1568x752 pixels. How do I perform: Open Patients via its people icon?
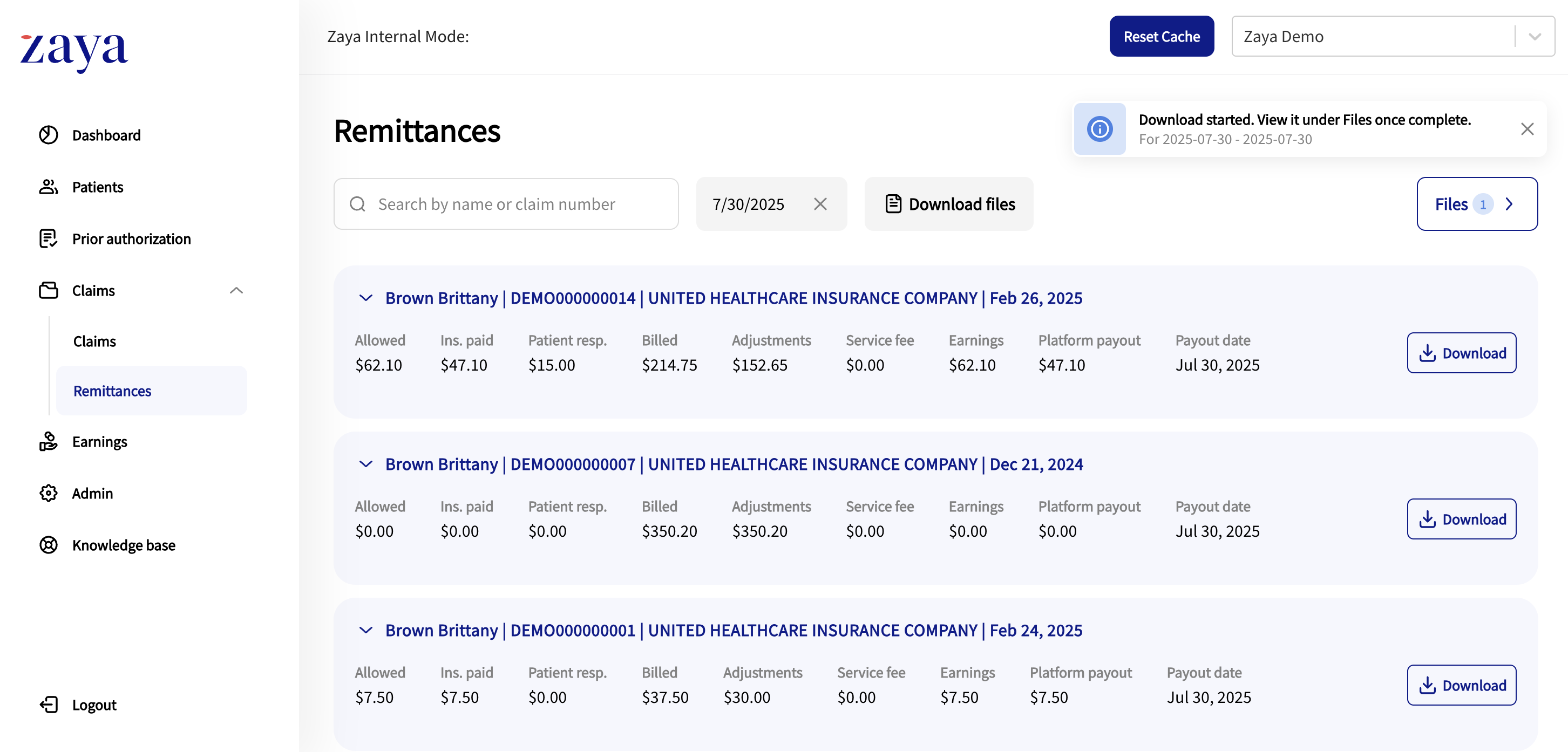(x=48, y=187)
